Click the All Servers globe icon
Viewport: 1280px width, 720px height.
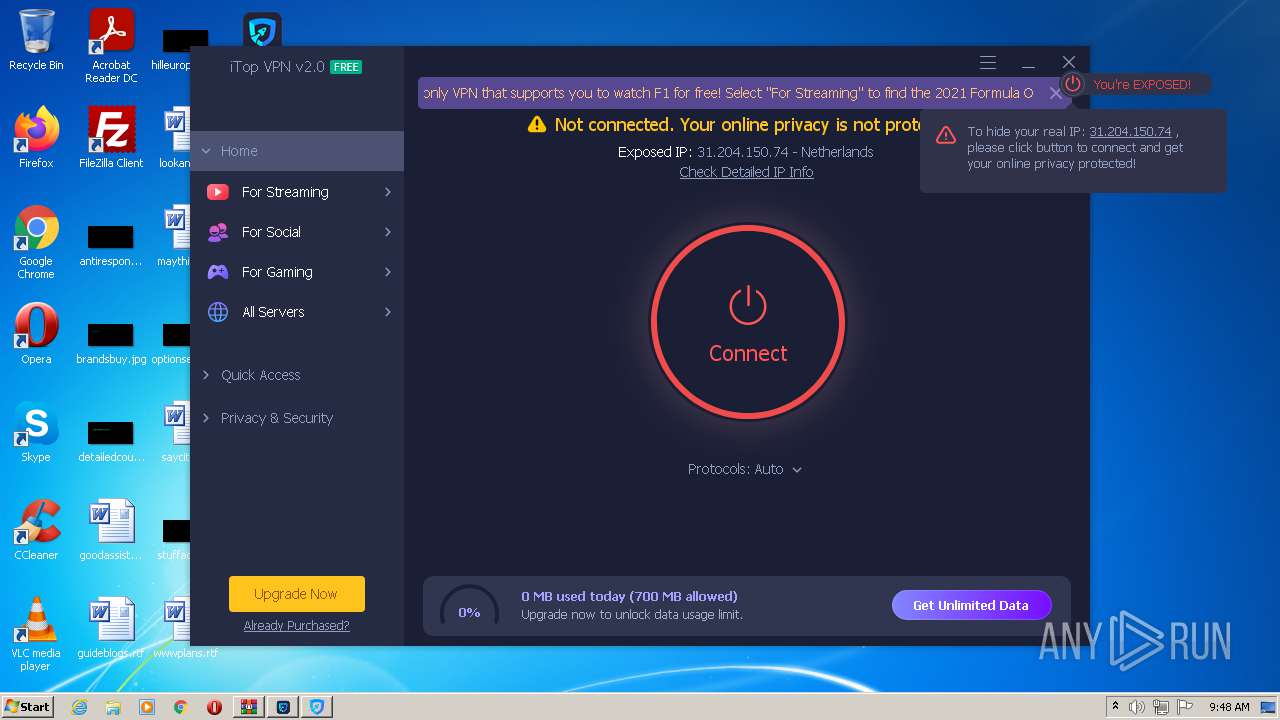(218, 312)
